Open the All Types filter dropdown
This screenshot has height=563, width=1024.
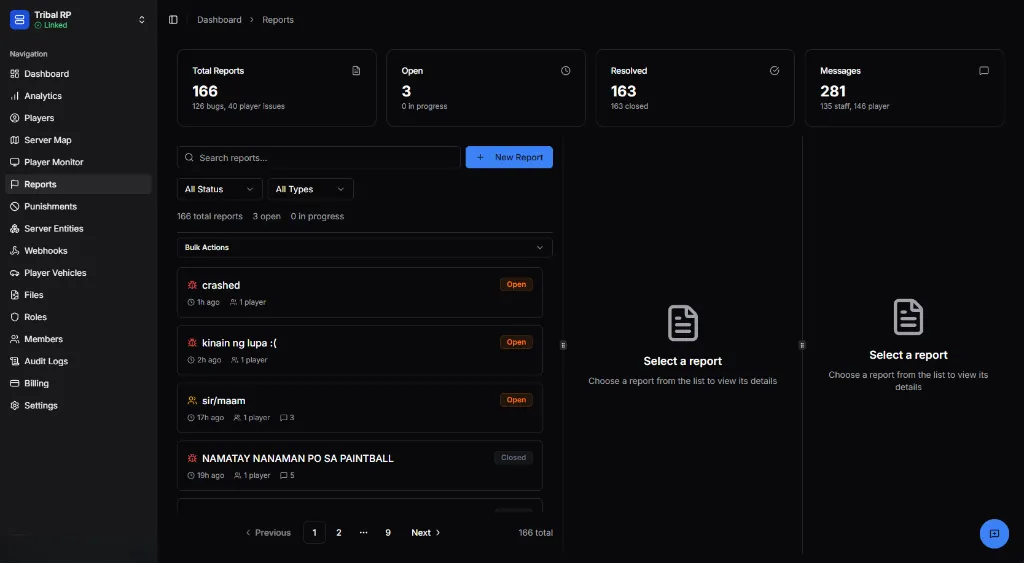[x=311, y=189]
